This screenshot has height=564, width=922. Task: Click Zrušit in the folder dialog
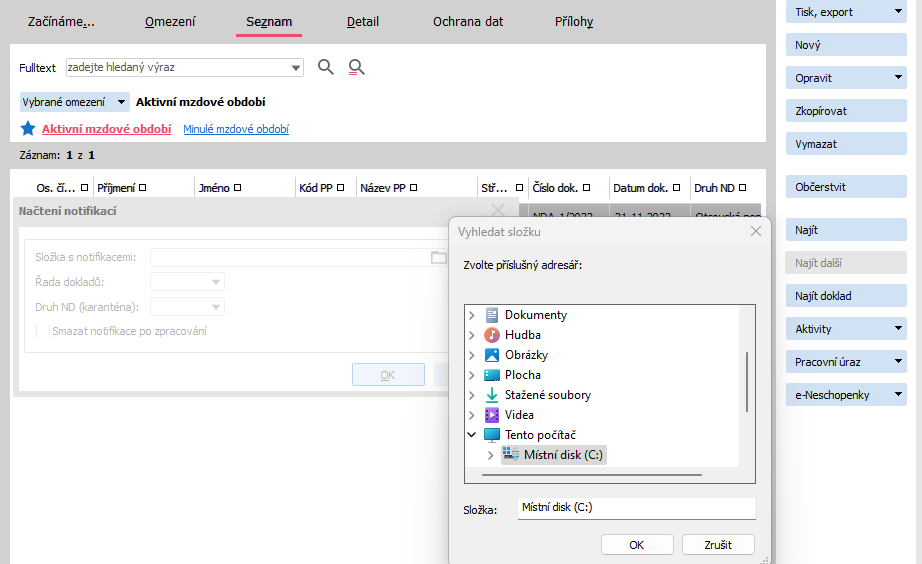[x=717, y=545]
